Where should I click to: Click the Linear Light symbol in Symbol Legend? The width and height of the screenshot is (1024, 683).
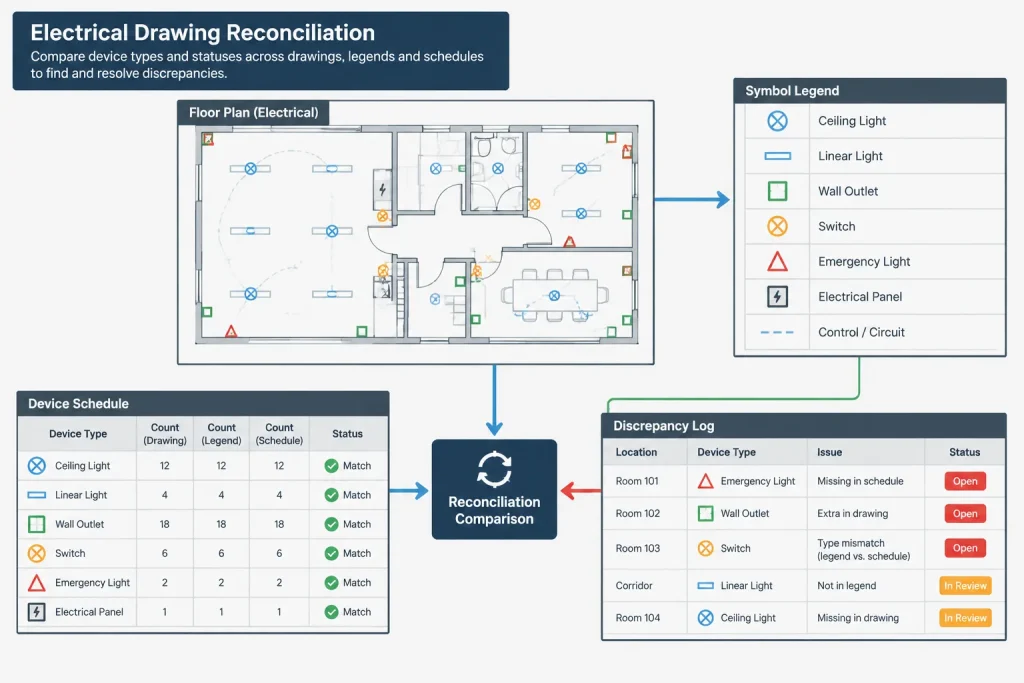[777, 156]
